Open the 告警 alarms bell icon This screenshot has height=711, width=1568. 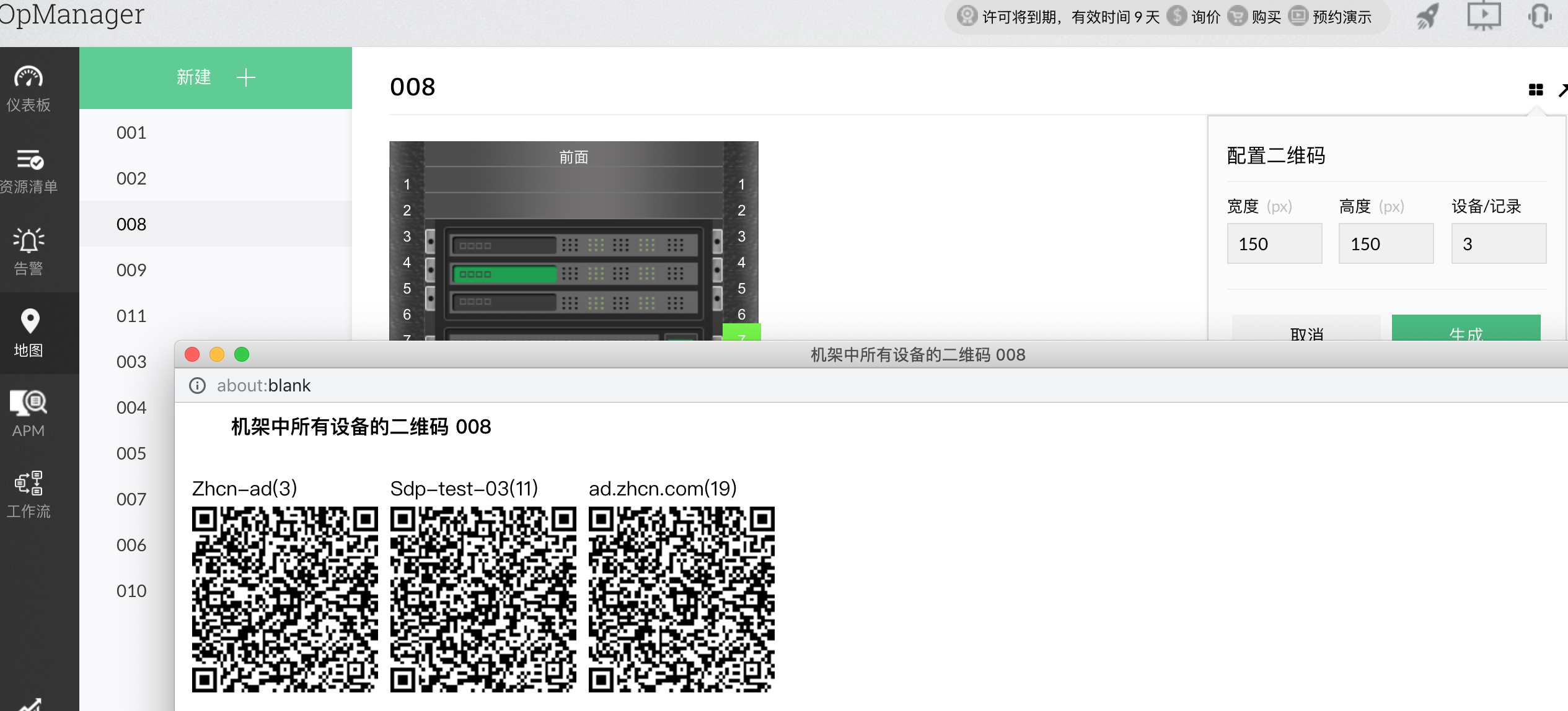click(x=29, y=240)
